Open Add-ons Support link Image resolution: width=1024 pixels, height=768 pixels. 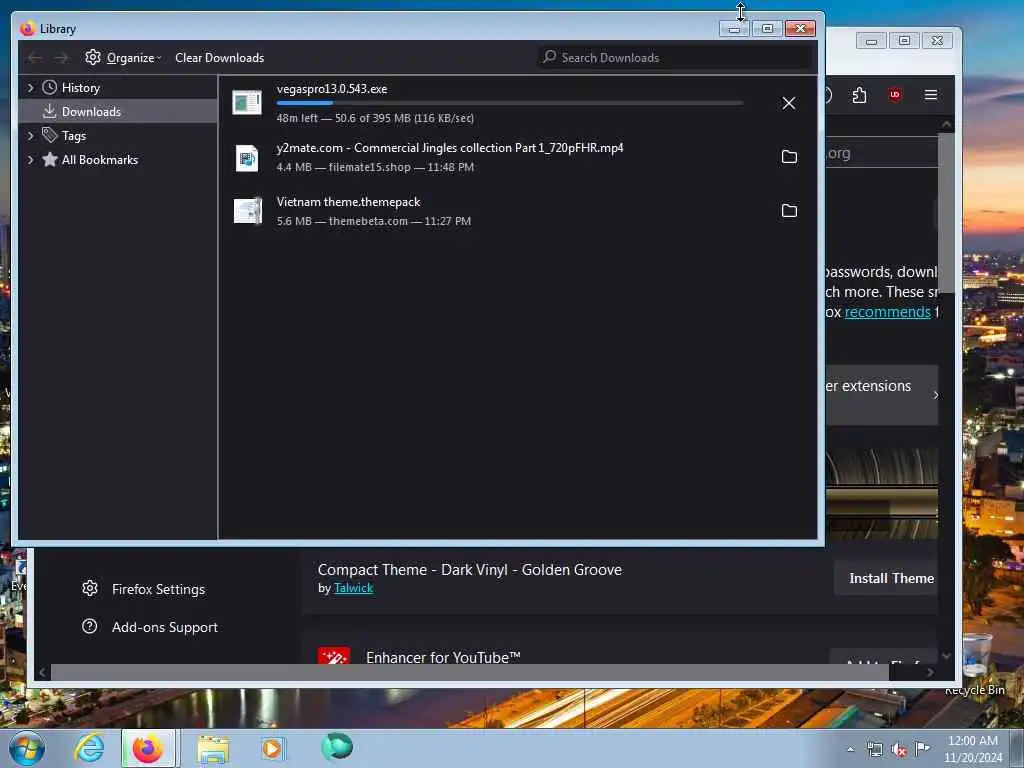(x=165, y=627)
